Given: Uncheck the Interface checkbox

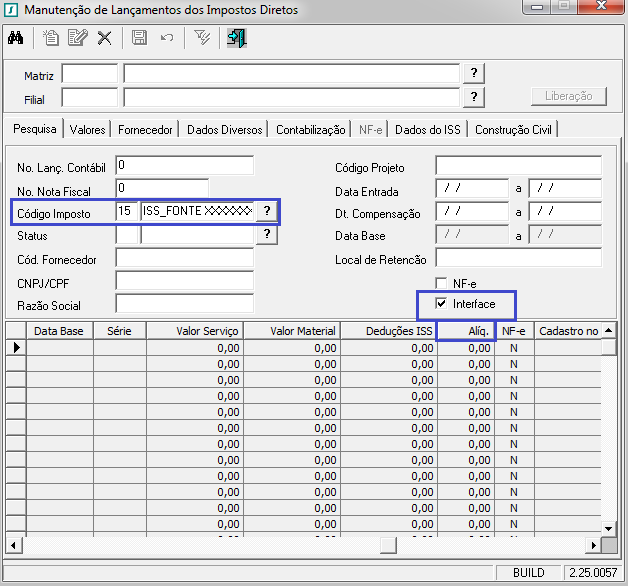Looking at the screenshot, I should coord(441,303).
